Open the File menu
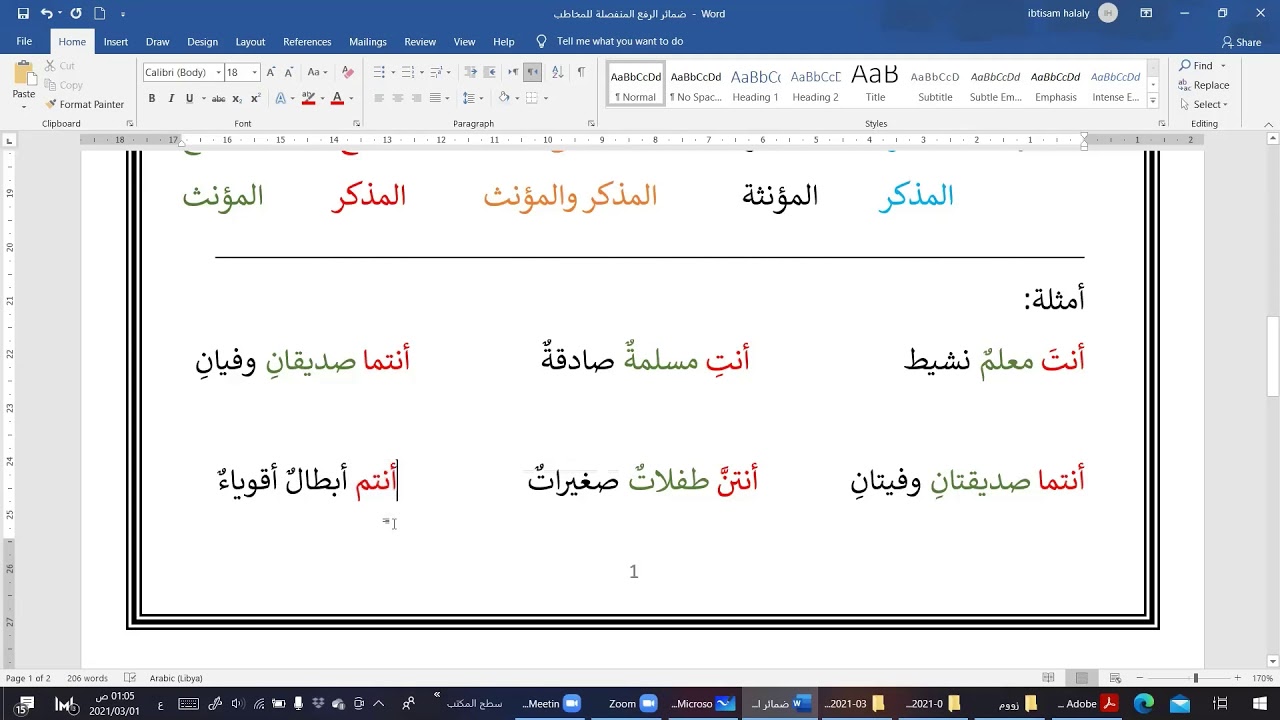This screenshot has width=1280, height=720. 24,42
